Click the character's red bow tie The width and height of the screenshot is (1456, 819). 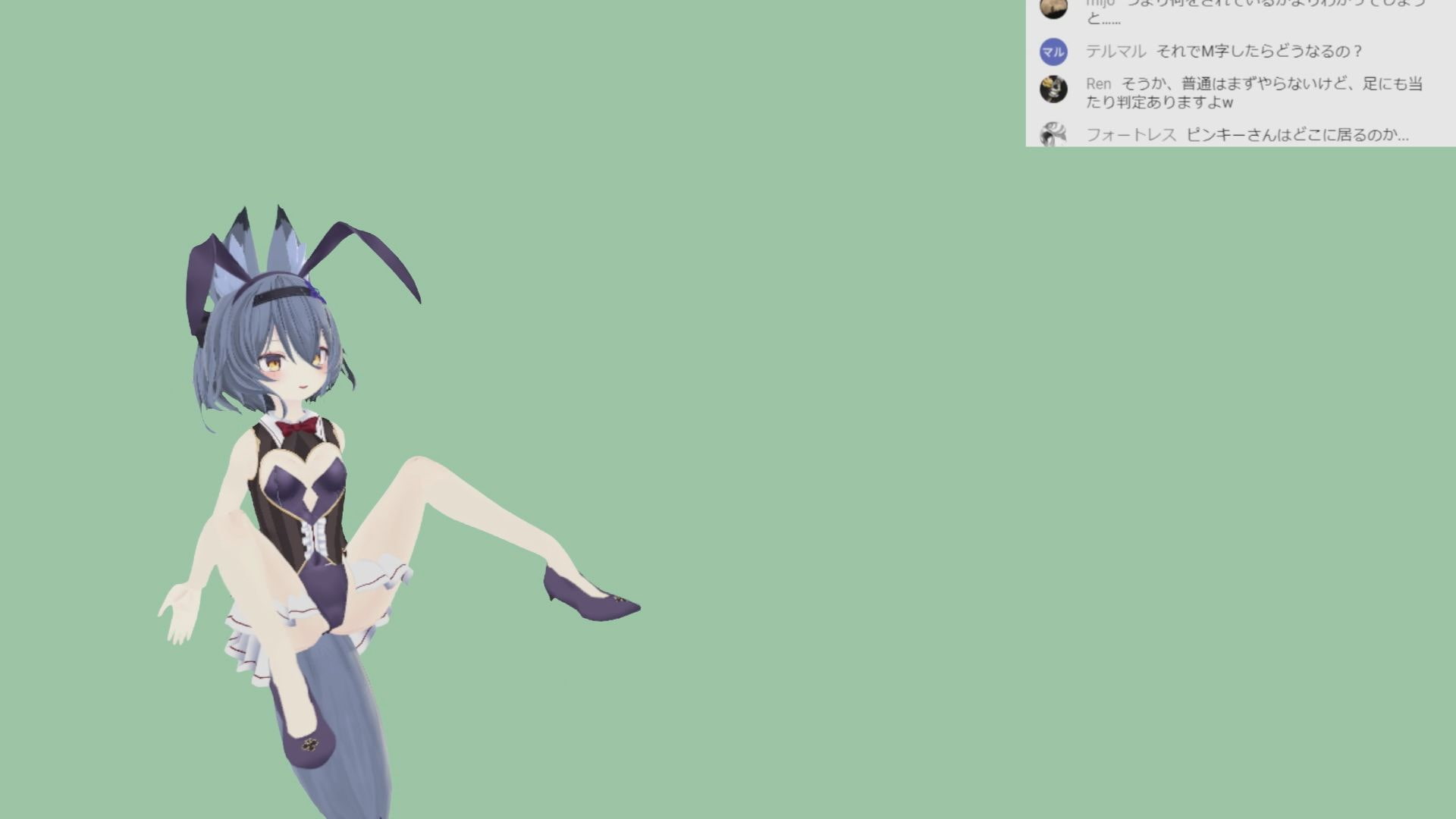(x=297, y=428)
